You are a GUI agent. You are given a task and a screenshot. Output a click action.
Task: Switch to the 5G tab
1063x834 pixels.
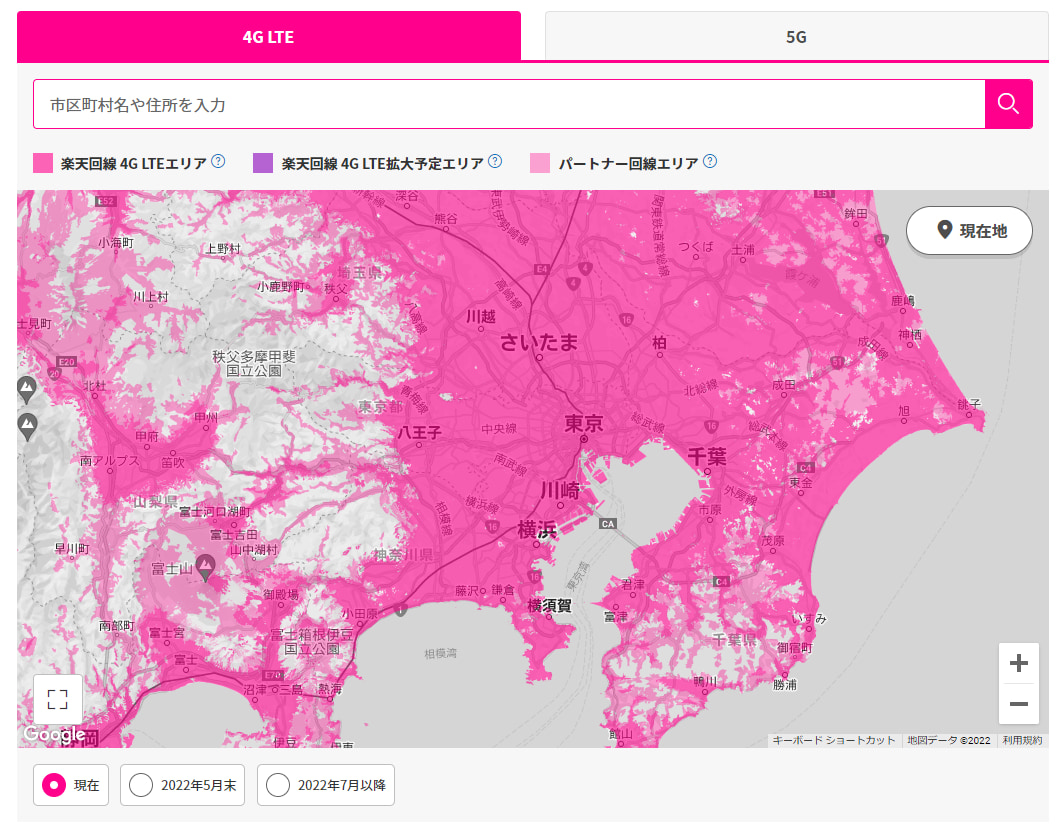click(797, 37)
